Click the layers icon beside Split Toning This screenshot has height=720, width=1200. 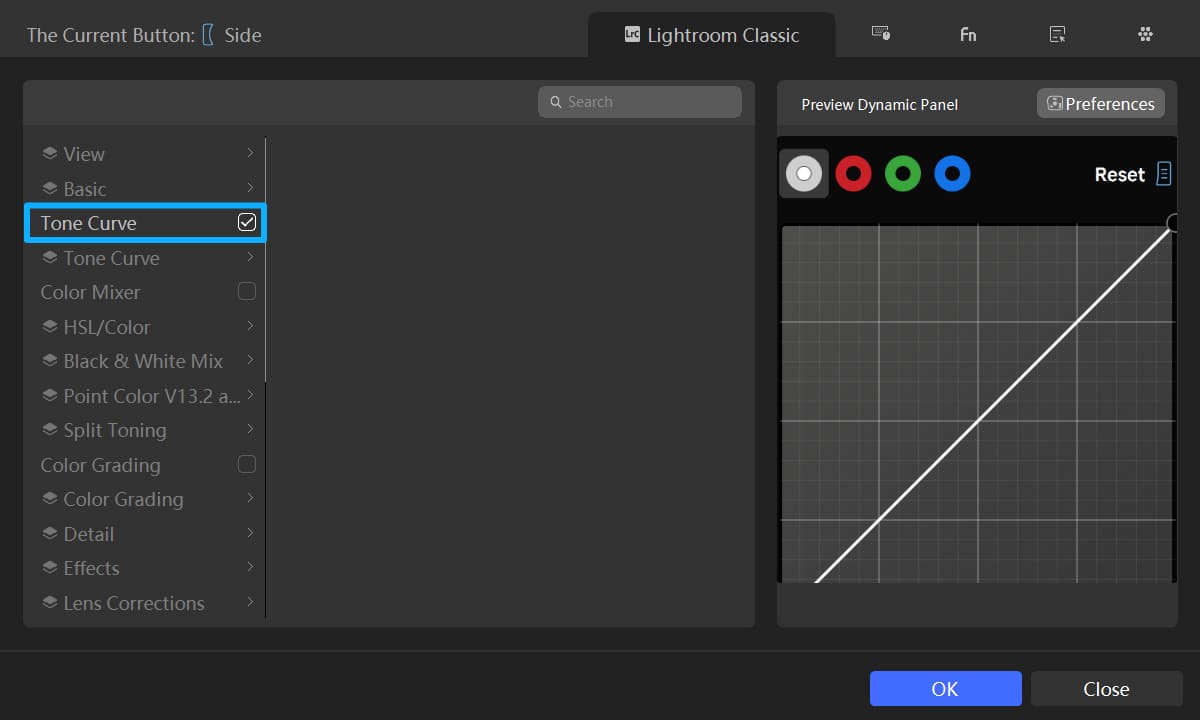[x=49, y=430]
